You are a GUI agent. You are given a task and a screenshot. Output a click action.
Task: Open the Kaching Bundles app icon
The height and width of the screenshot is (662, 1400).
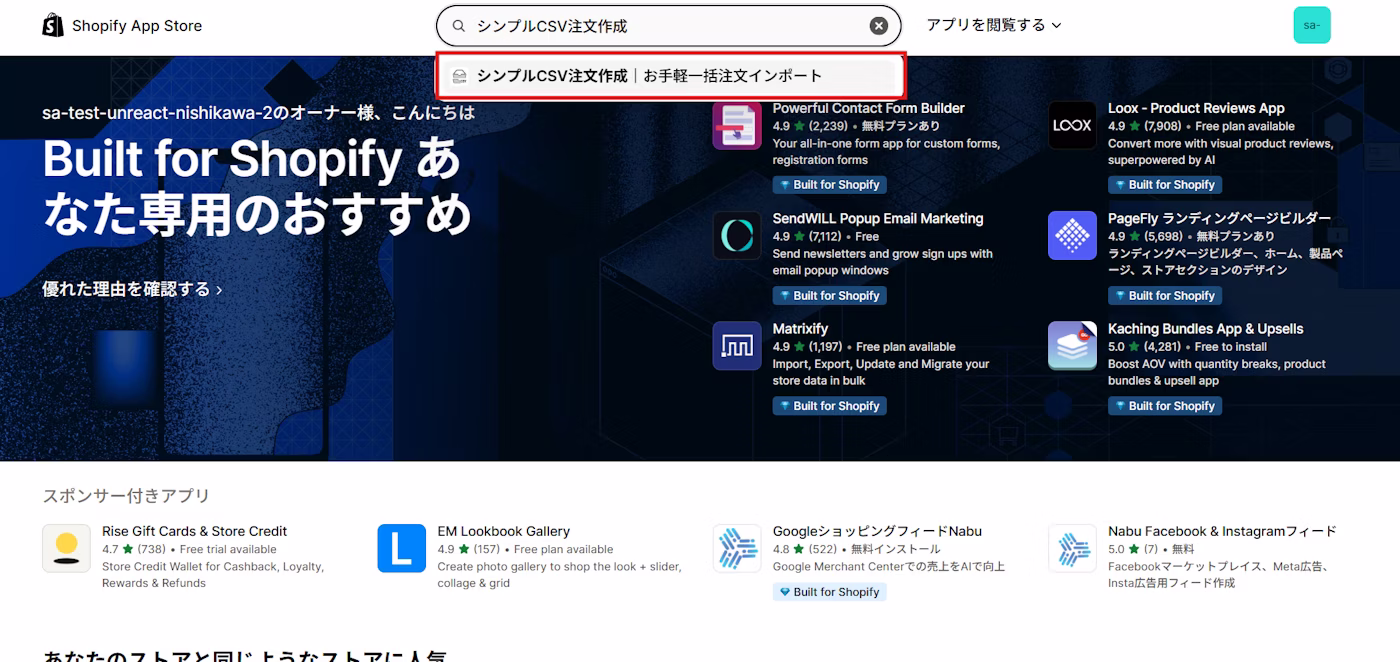(1072, 346)
